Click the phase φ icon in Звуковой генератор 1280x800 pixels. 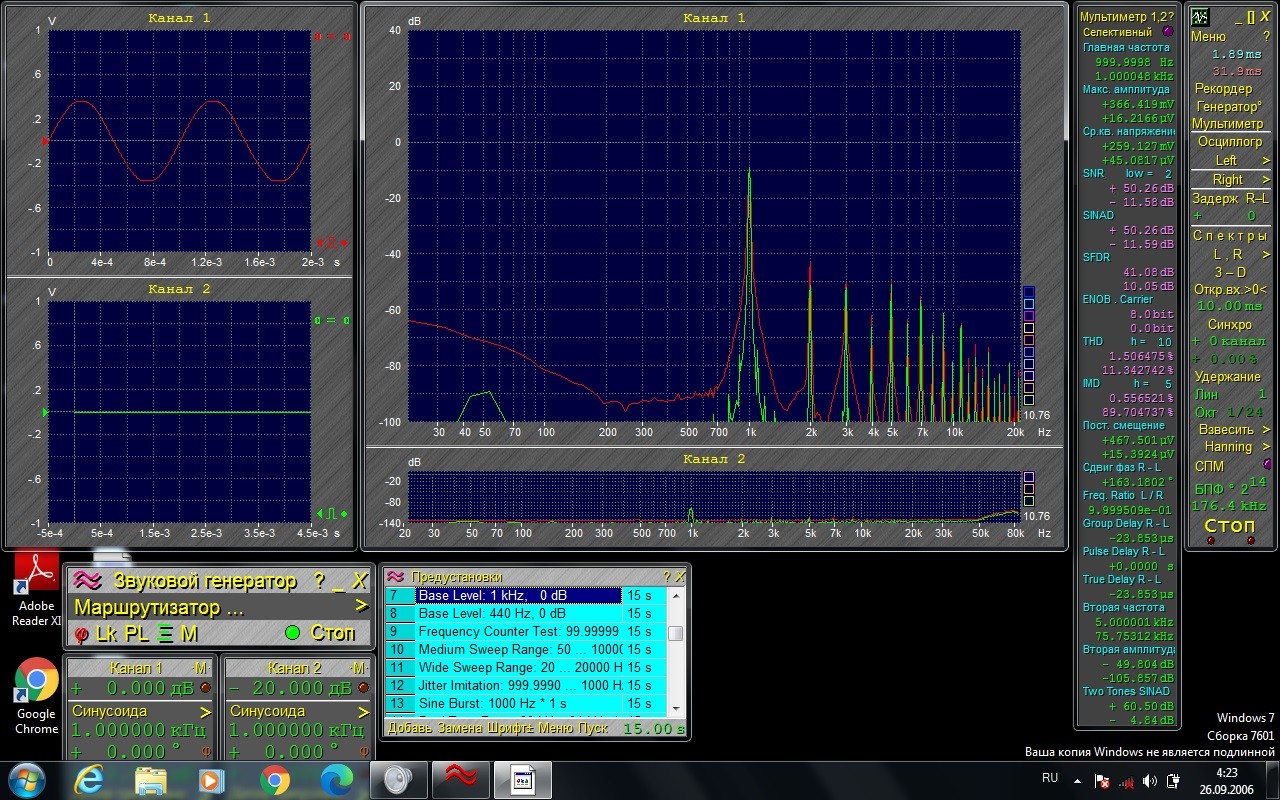point(81,633)
